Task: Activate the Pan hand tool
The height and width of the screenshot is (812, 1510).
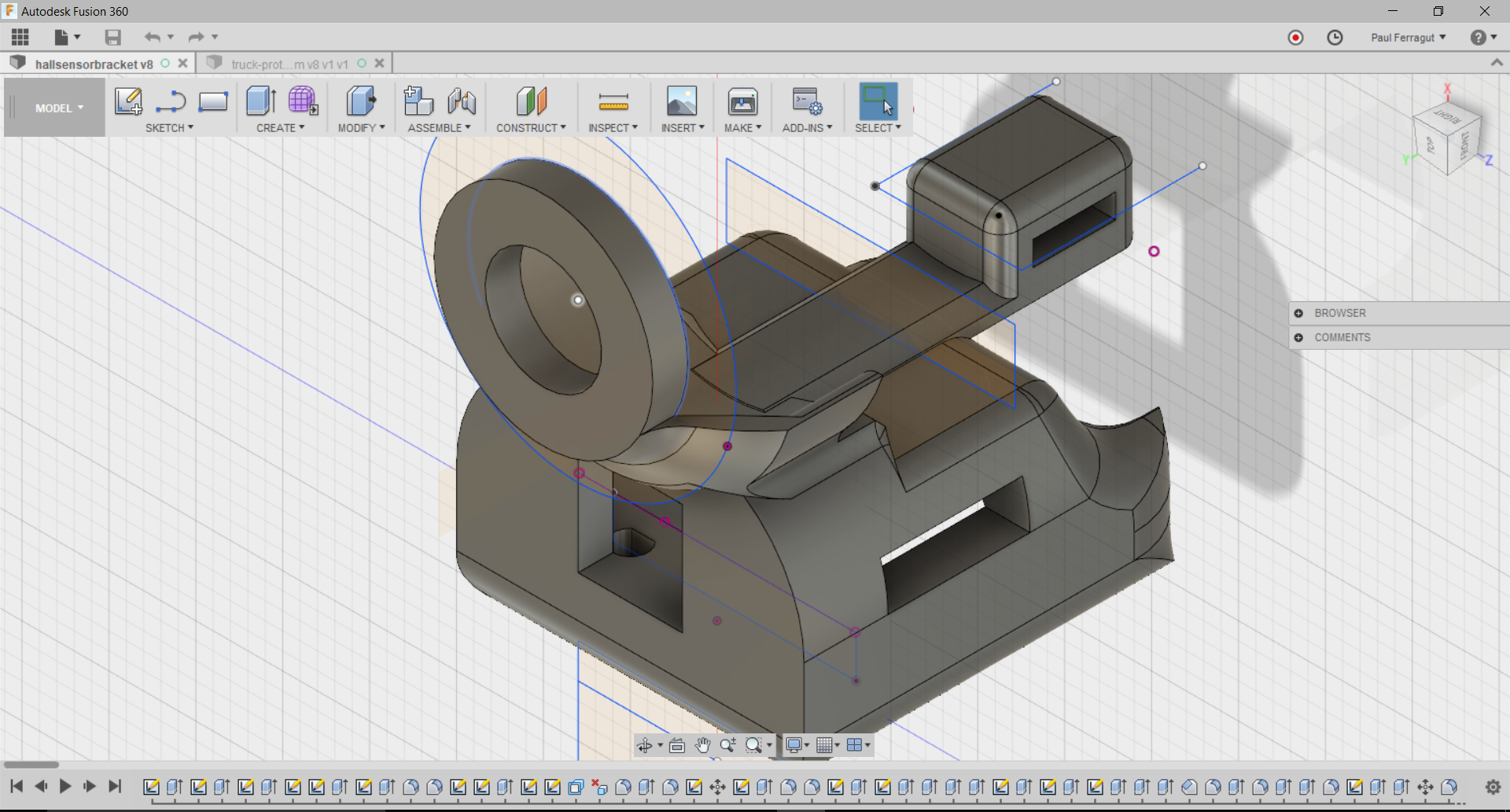Action: [x=702, y=745]
